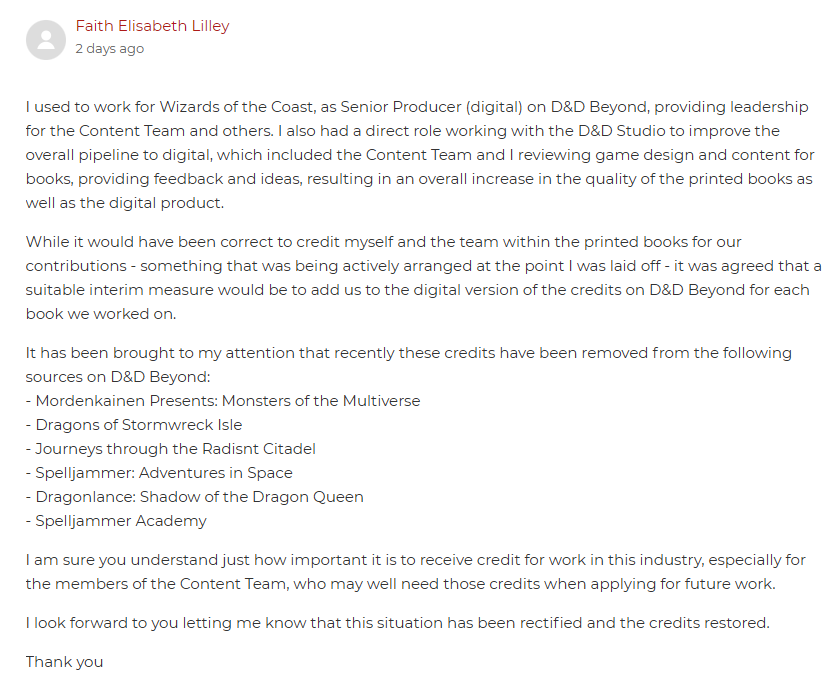Click the paragraph starting 'I am sure you understand'
Image resolution: width=839 pixels, height=685 pixels.
coord(416,572)
